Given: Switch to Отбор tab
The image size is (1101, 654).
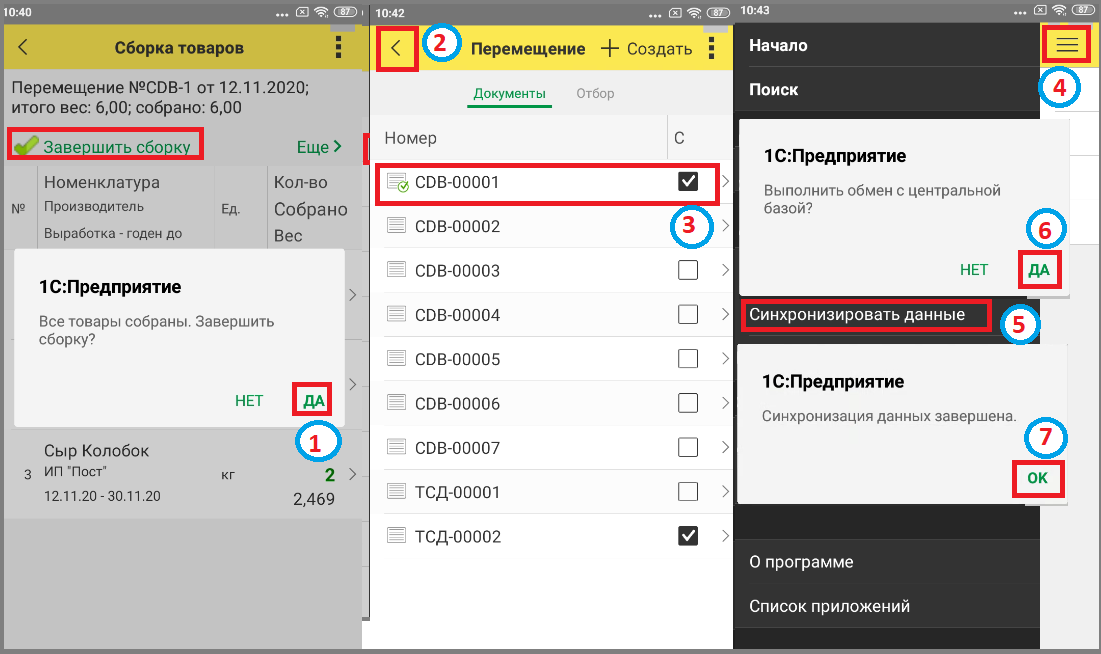Looking at the screenshot, I should [x=595, y=93].
